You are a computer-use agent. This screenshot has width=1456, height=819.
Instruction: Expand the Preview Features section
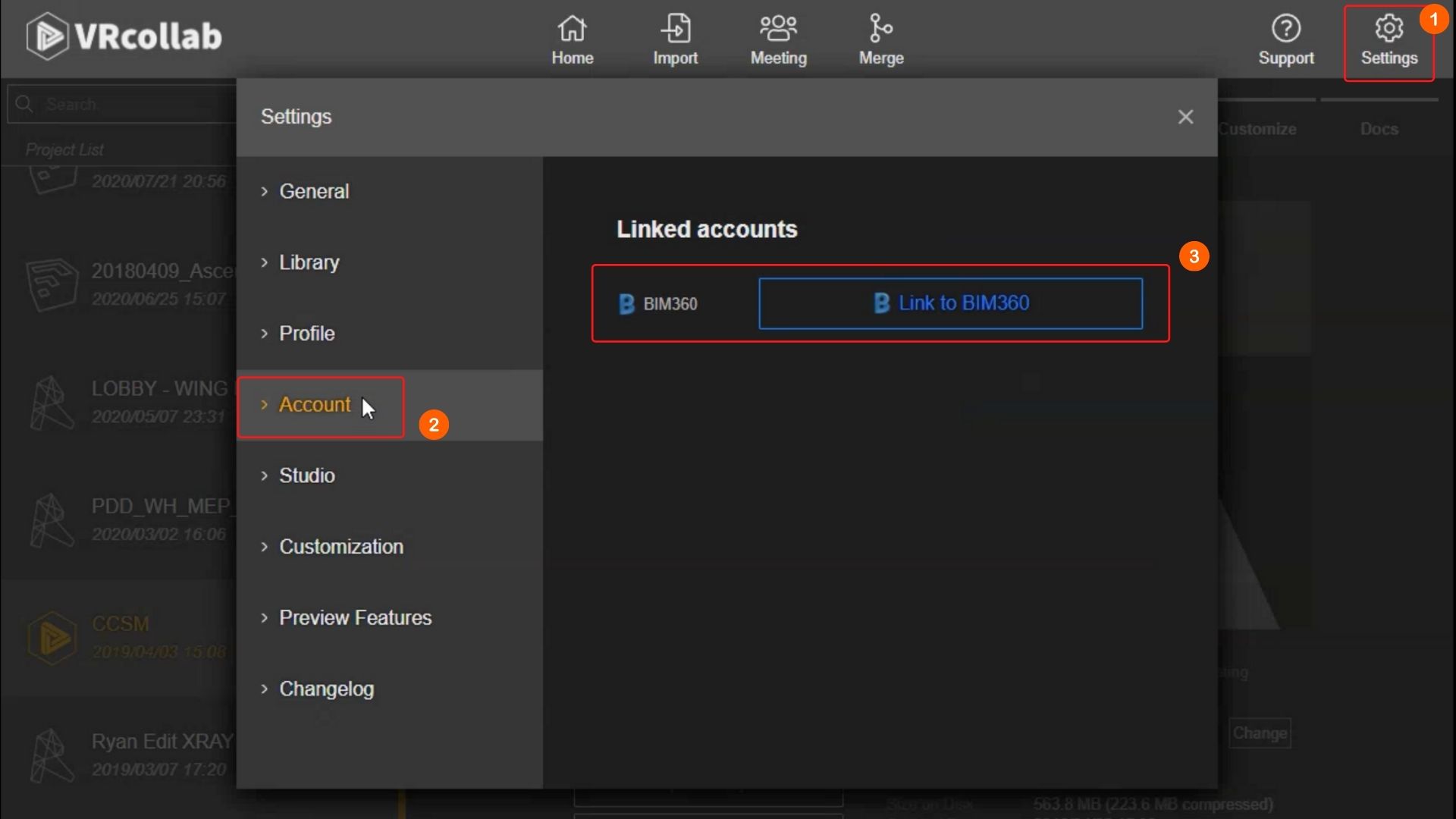point(355,618)
